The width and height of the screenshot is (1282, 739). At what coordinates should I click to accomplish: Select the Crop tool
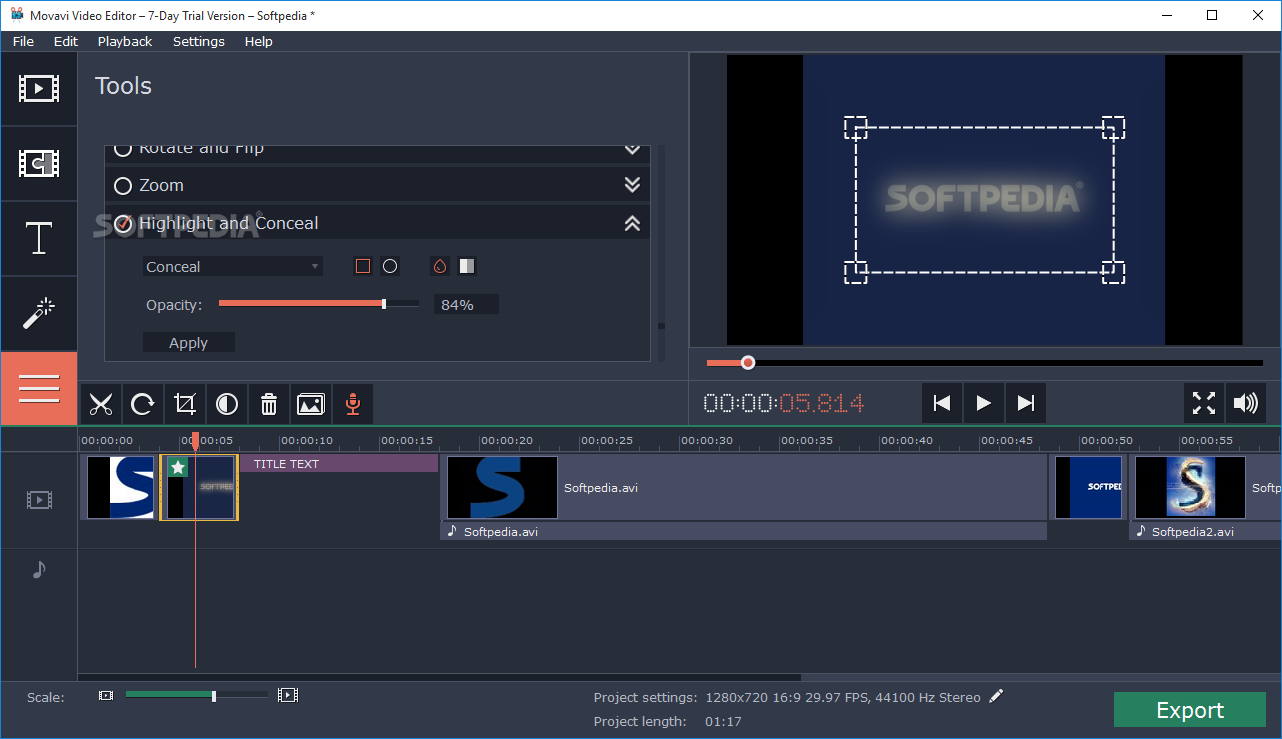185,404
